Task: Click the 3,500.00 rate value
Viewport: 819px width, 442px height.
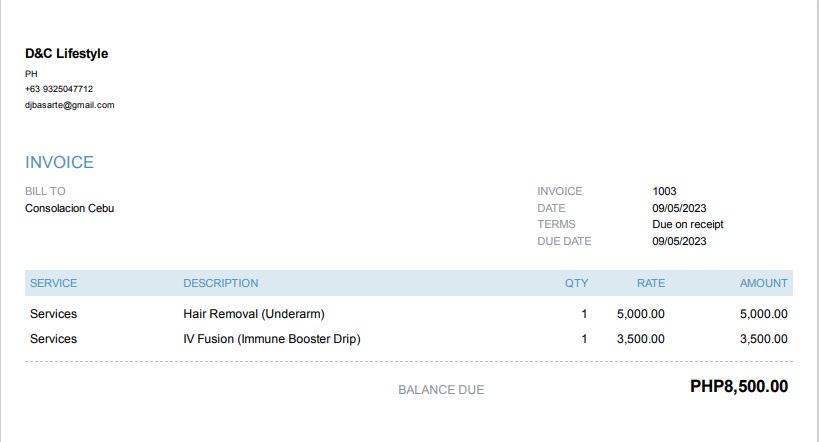Action: (640, 339)
